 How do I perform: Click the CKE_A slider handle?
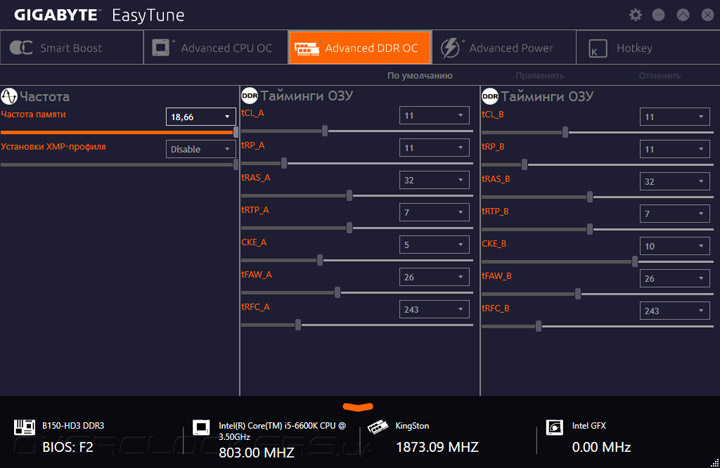click(320, 260)
